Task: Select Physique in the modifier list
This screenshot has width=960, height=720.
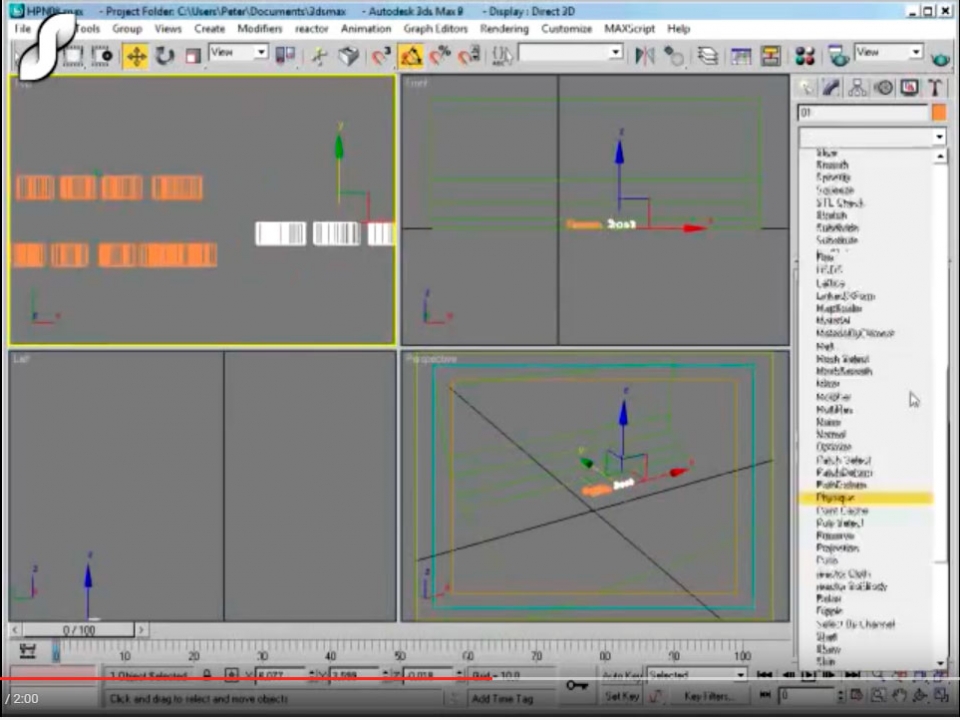Action: coord(836,497)
